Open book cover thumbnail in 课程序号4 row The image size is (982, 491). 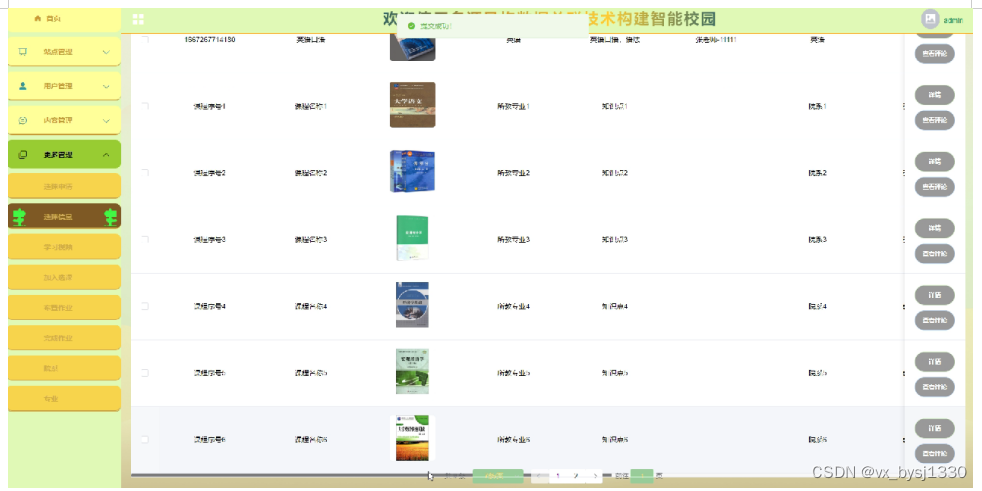pos(412,305)
